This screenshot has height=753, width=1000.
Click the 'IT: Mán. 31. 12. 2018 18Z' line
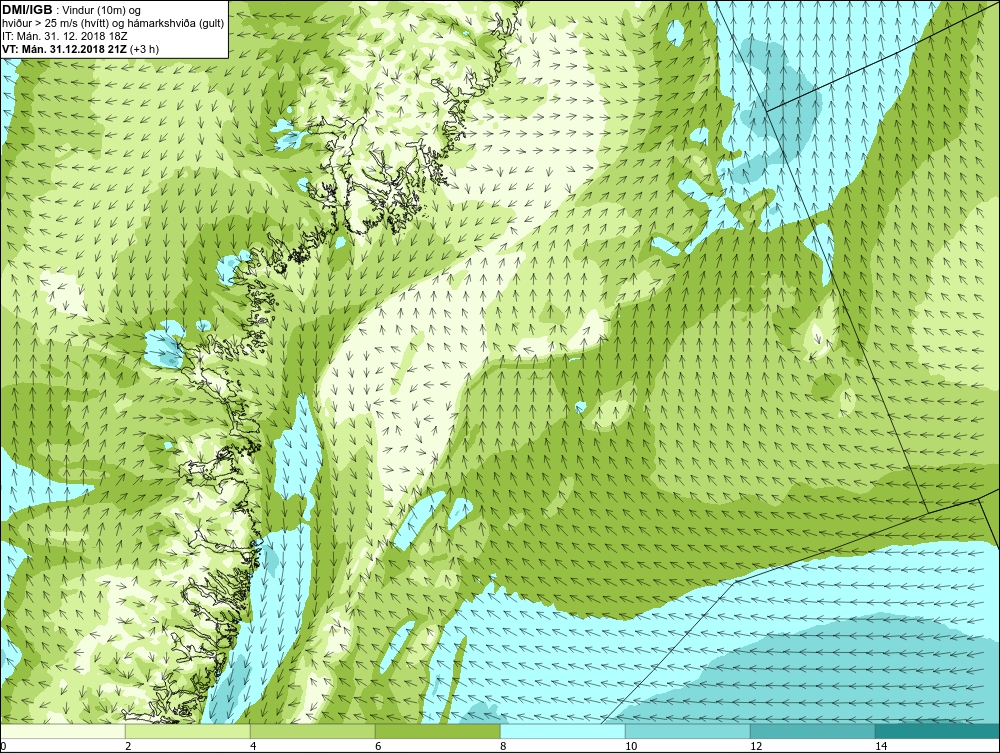point(64,36)
